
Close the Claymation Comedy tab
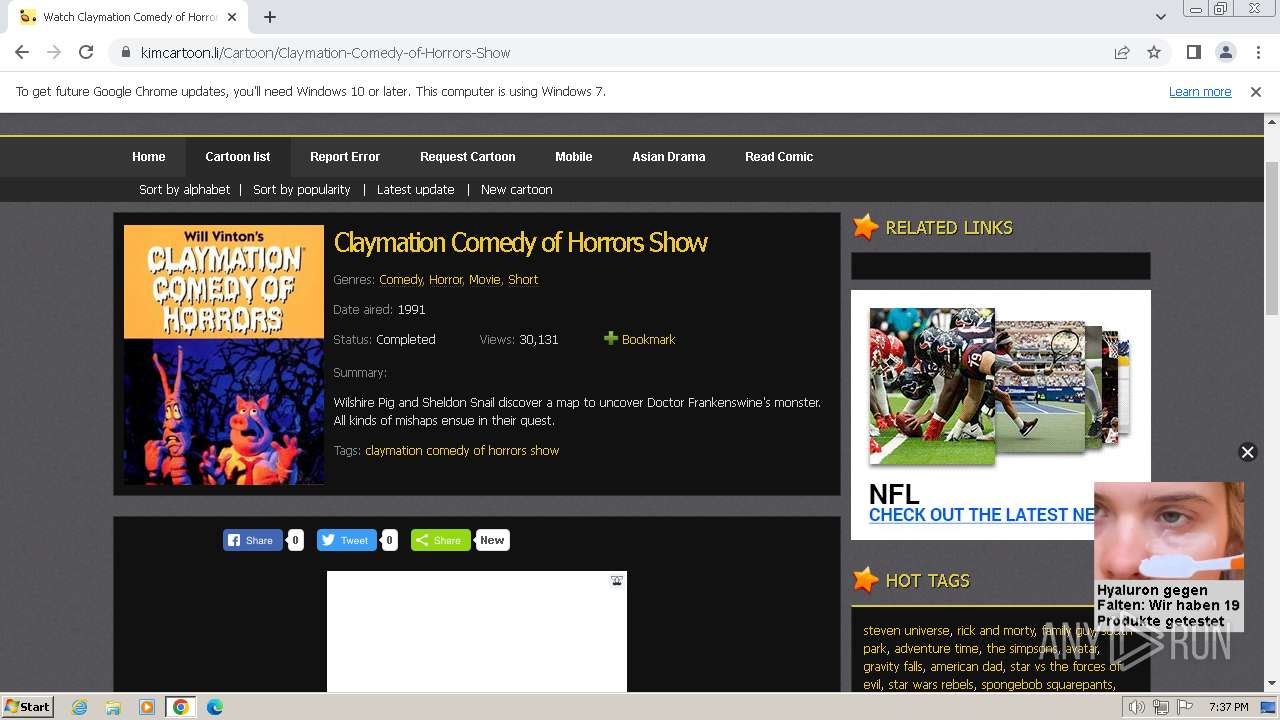232,17
